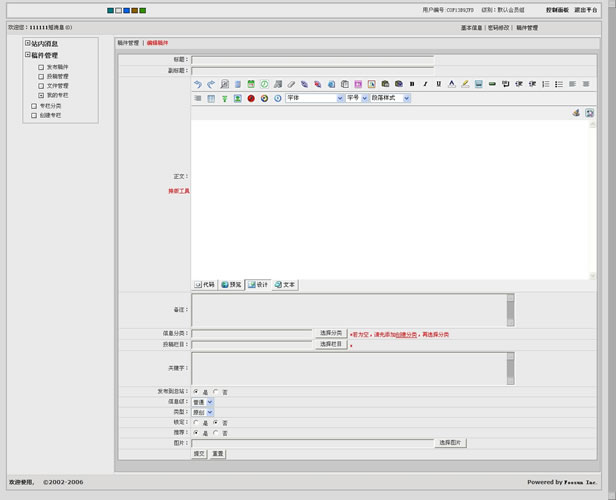616x500 pixels.
Task: Open 发布稿件 in the sidebar
Action: click(x=57, y=67)
